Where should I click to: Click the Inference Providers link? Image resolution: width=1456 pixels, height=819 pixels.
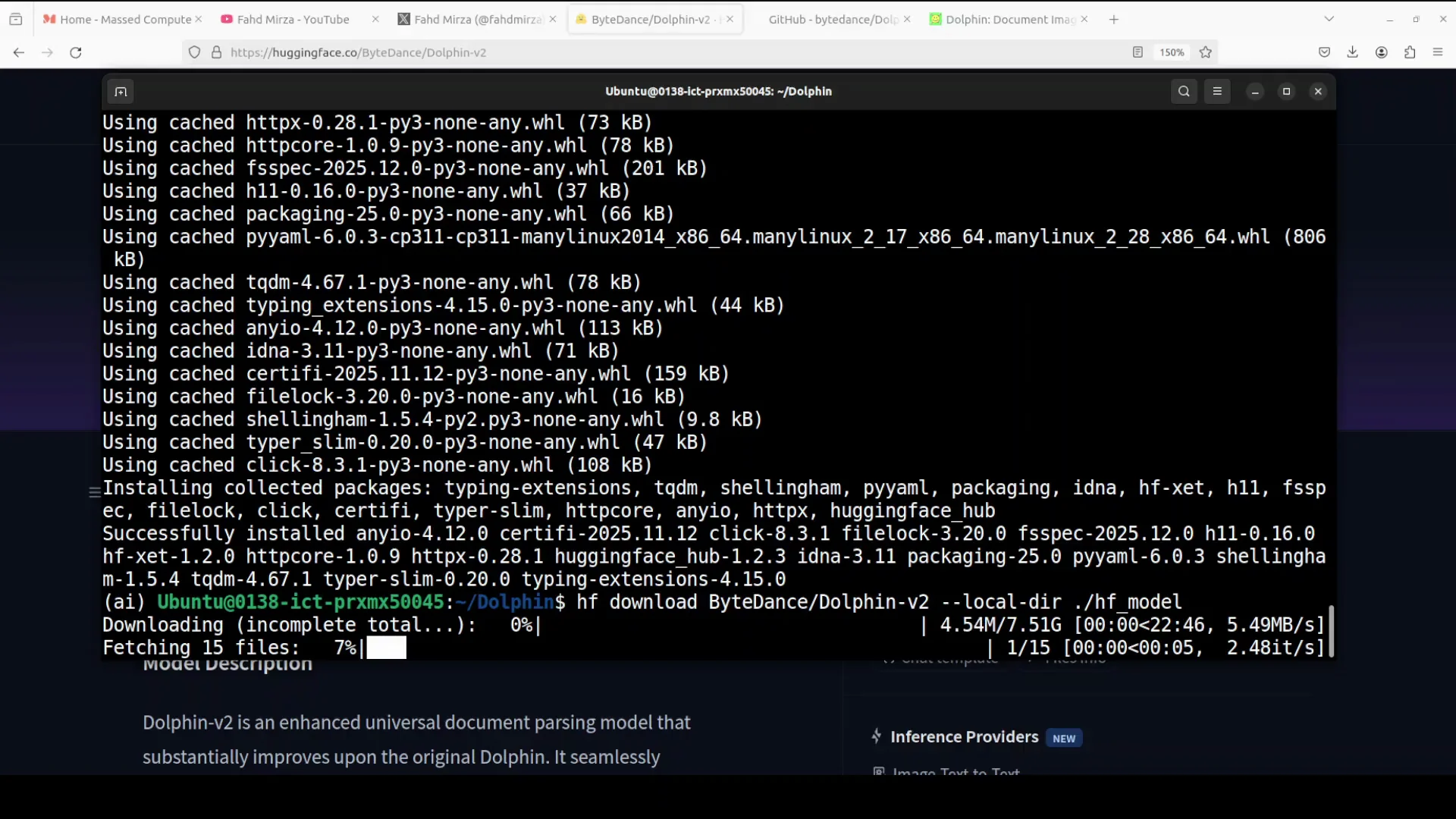click(x=964, y=736)
